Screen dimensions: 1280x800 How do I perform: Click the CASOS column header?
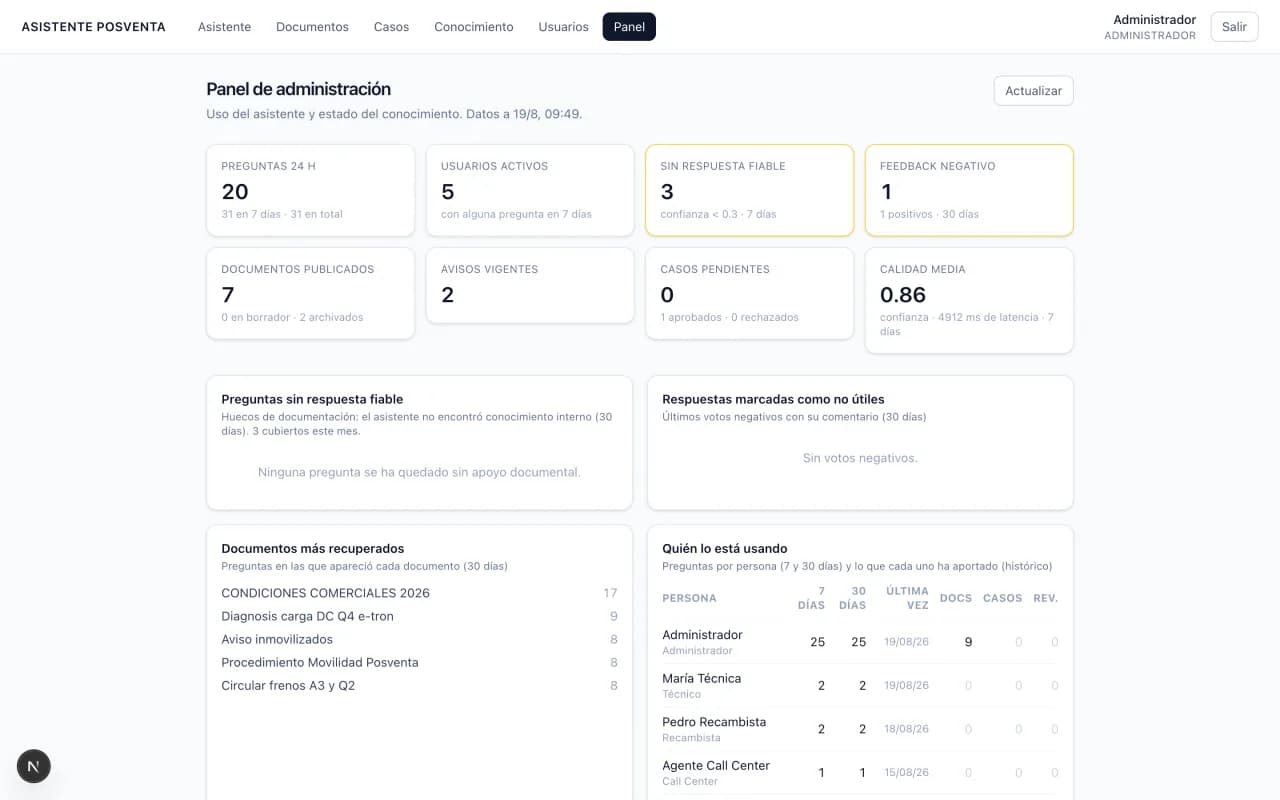click(1002, 598)
